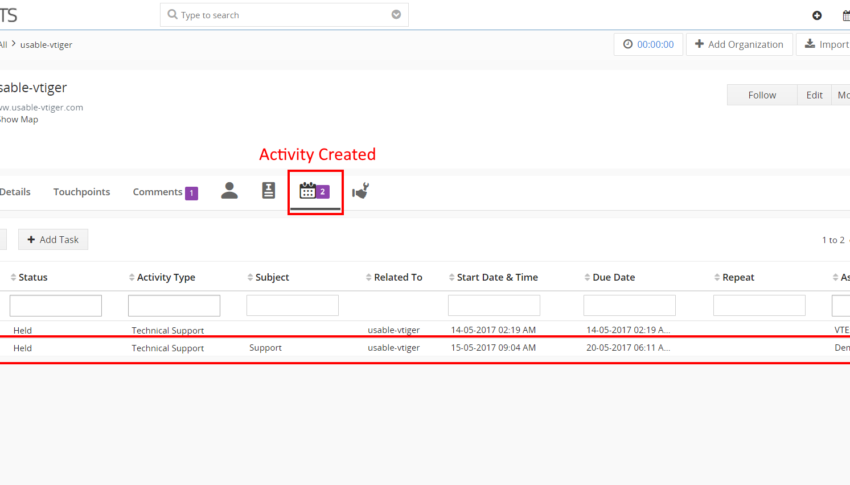Open the contacts person icon tab

229,191
